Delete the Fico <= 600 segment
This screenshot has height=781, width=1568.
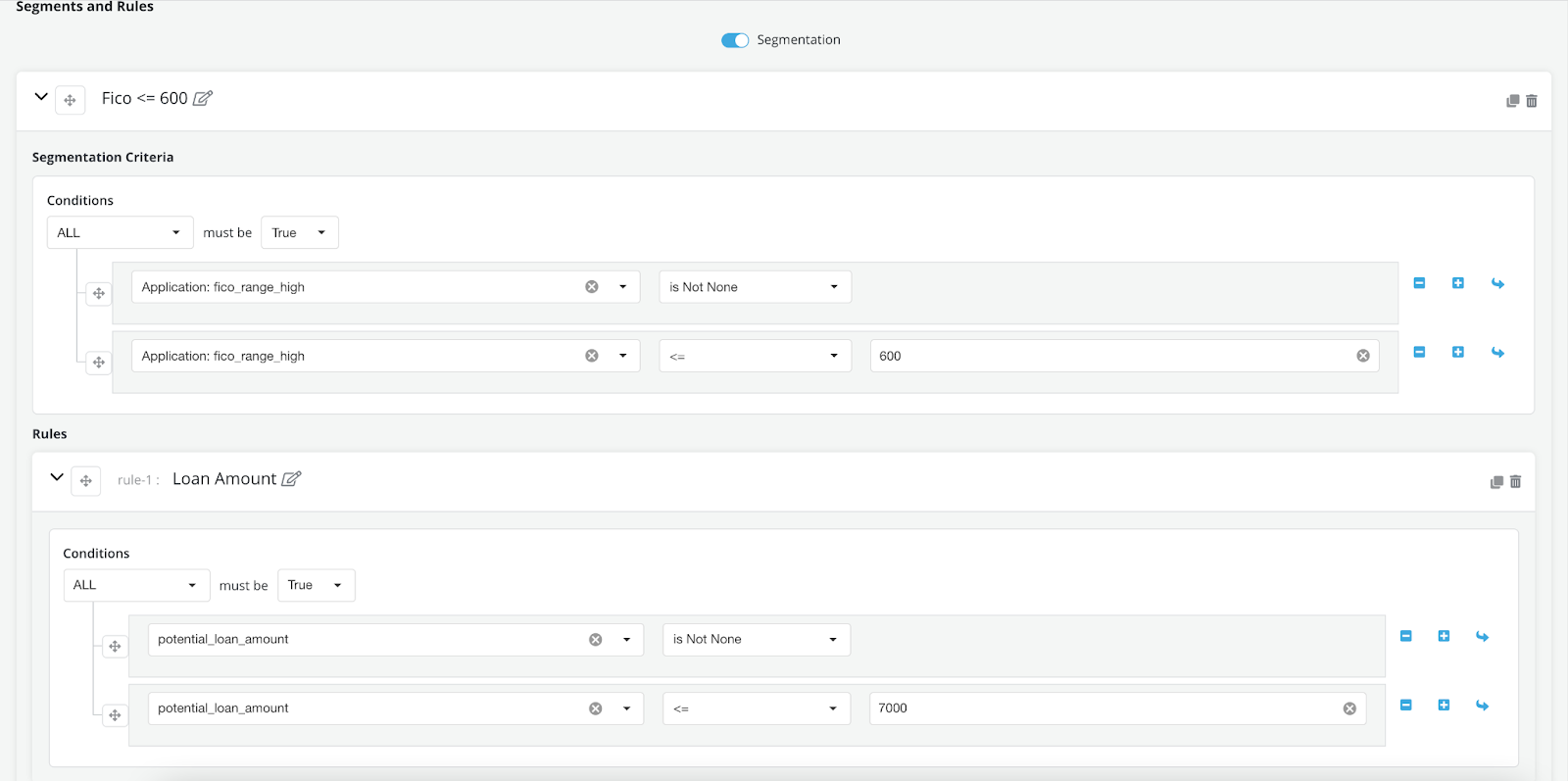1532,101
